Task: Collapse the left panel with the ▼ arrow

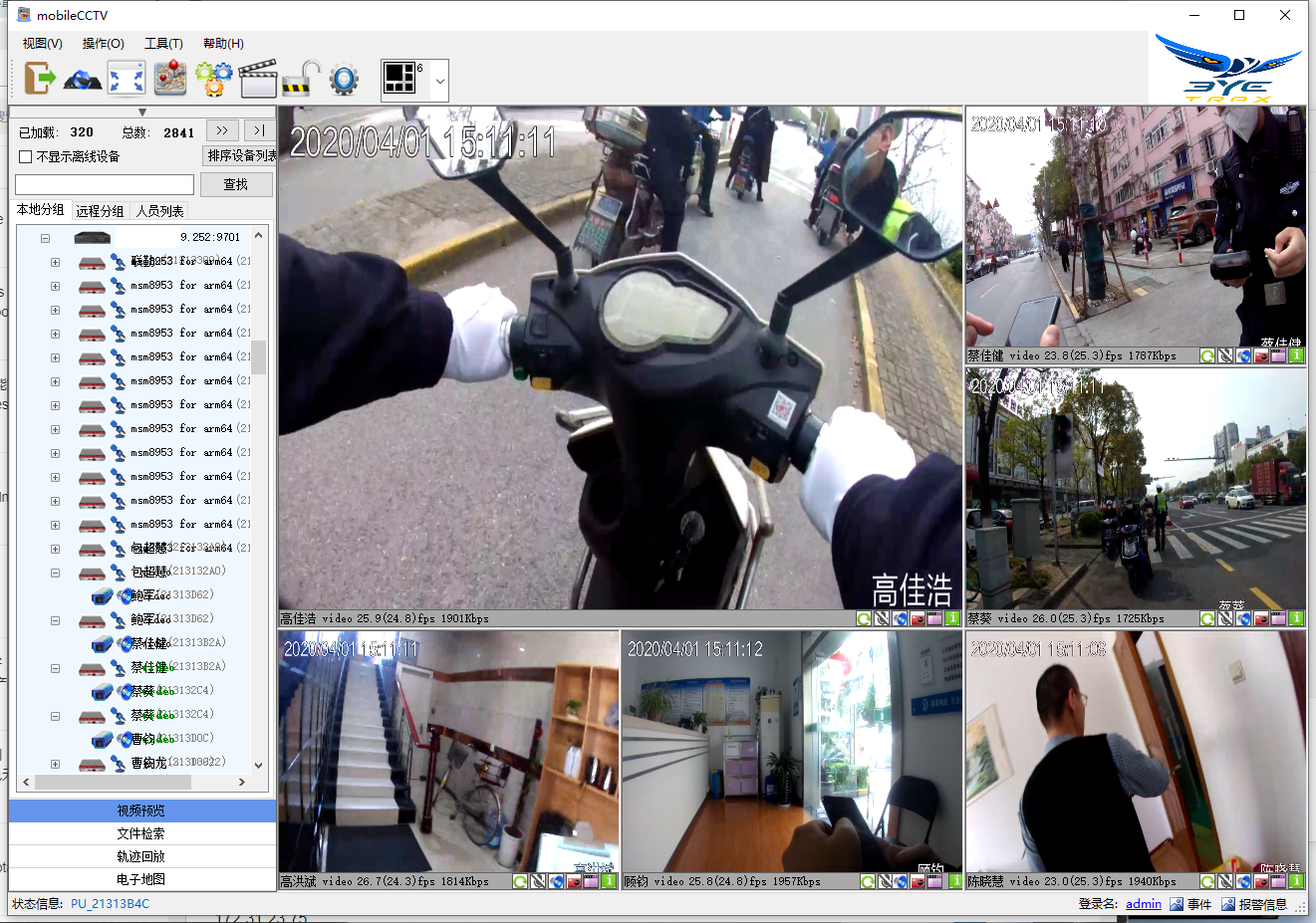Action: point(142,113)
